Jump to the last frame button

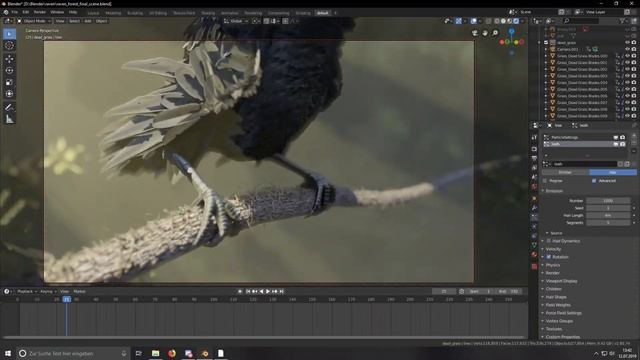(281, 291)
